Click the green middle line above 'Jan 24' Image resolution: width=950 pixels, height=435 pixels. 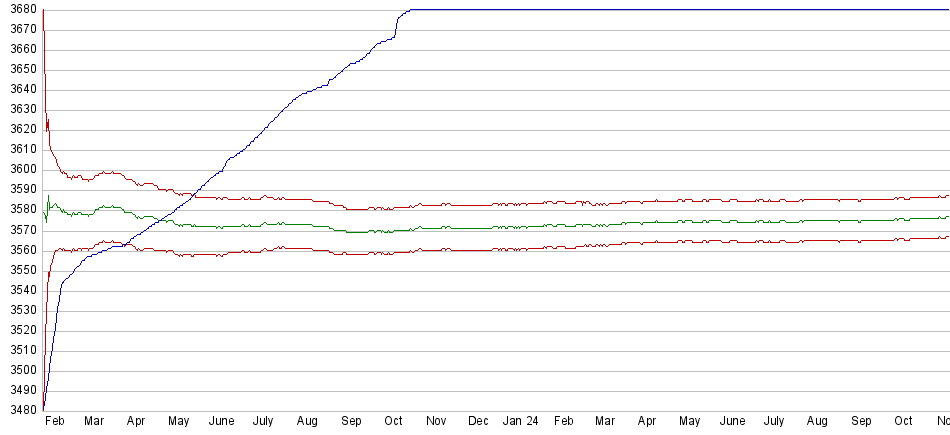pyautogui.click(x=520, y=227)
